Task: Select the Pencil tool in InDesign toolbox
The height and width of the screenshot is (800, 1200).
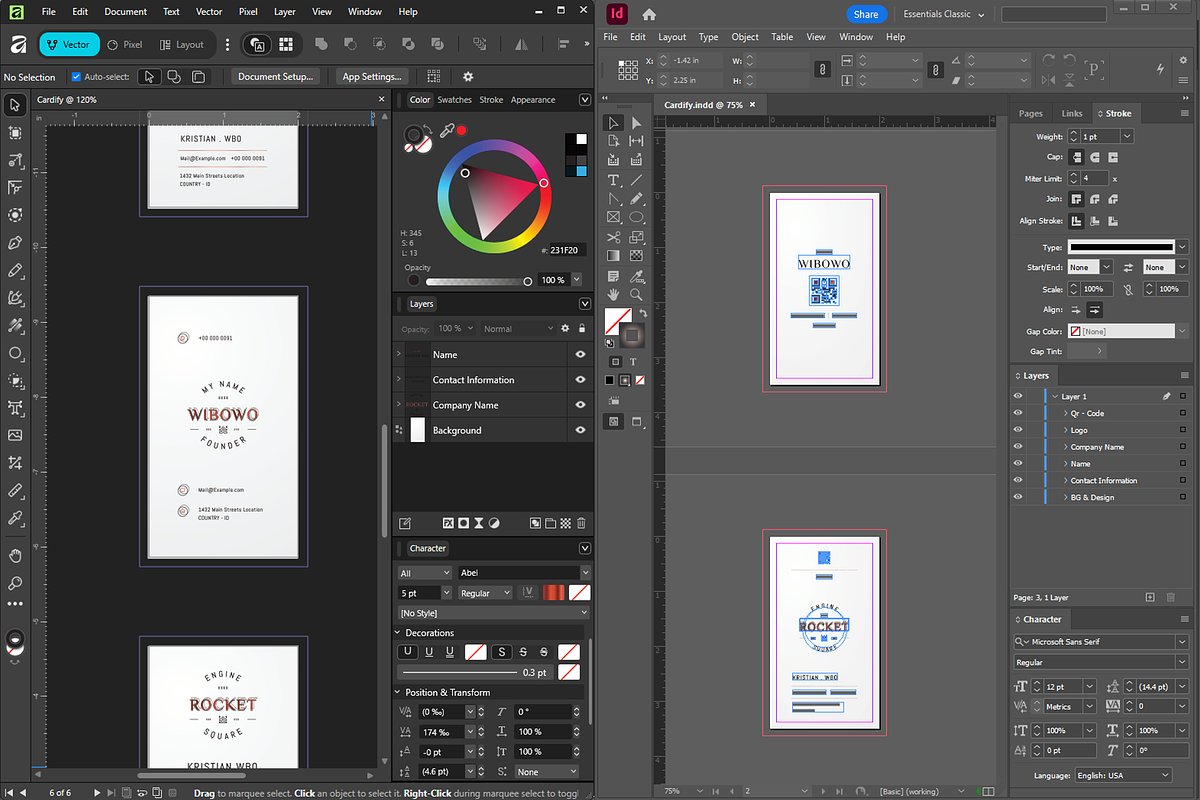Action: (636, 199)
